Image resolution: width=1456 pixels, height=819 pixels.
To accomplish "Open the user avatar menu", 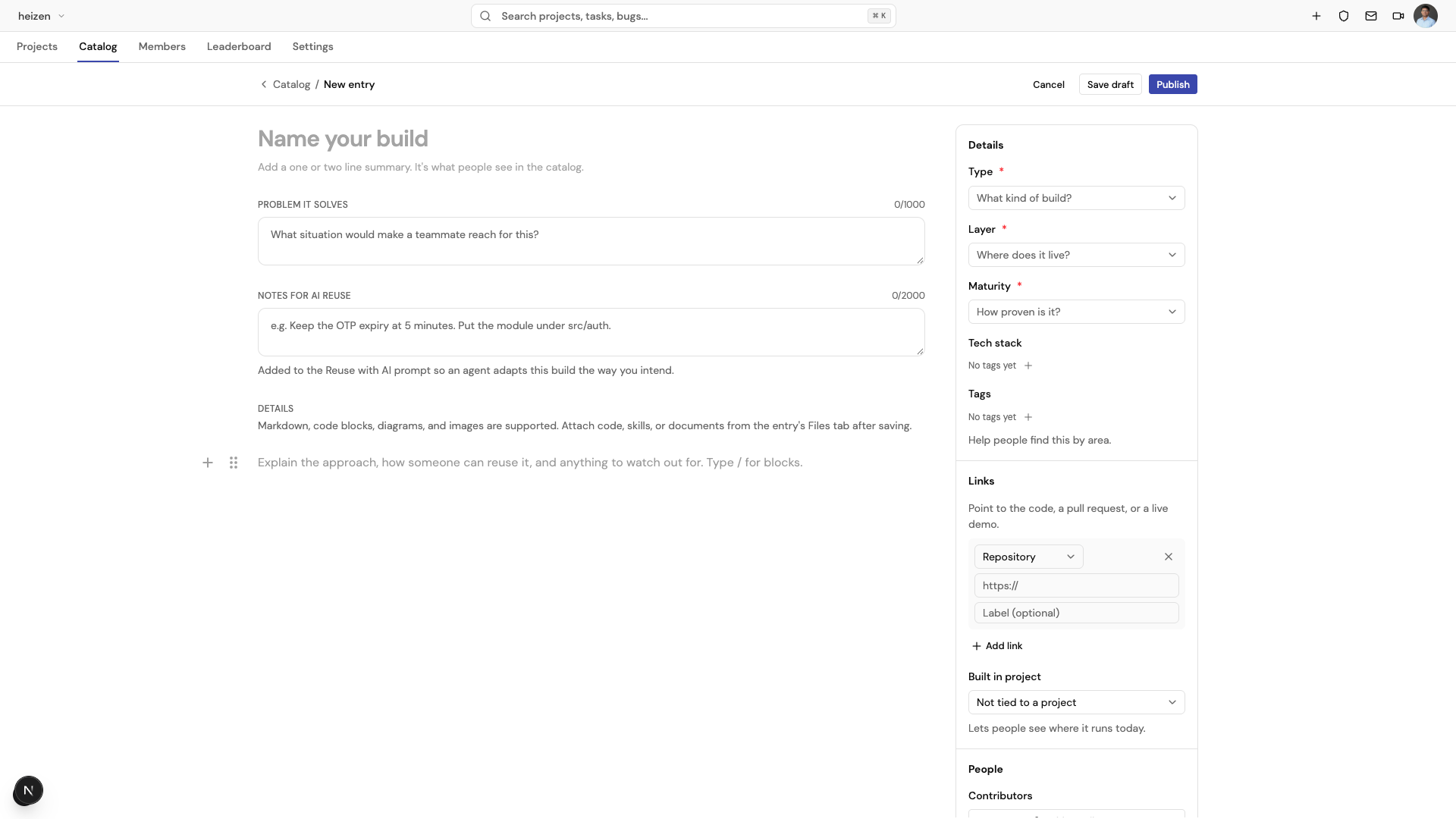I will tap(1426, 16).
